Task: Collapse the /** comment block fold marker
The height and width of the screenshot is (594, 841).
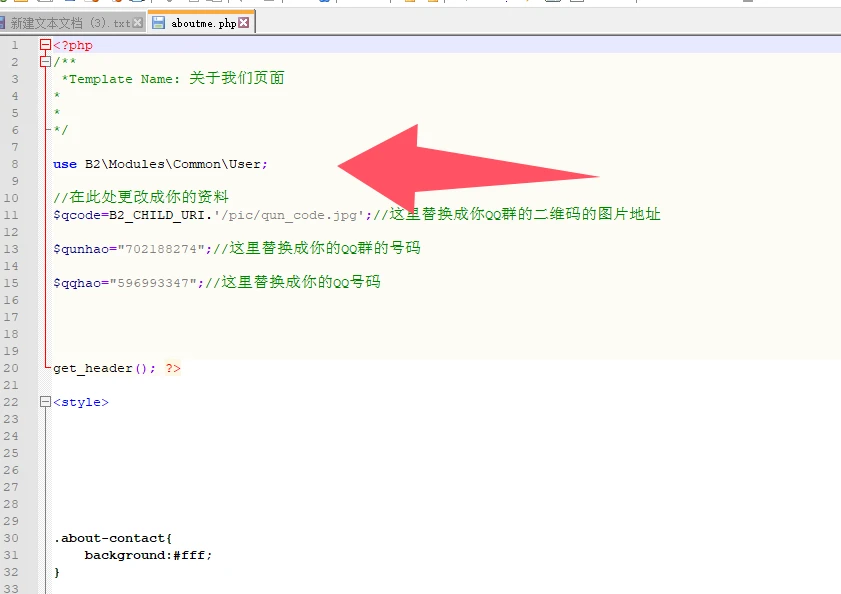Action: click(45, 62)
